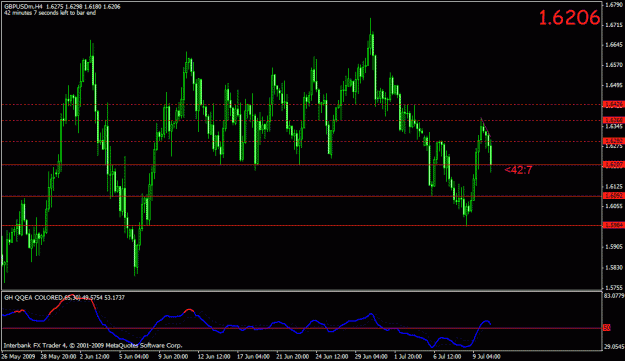The height and width of the screenshot is (361, 625).
Task: Click the 29.0545 indicator scale value
Action: (614, 347)
